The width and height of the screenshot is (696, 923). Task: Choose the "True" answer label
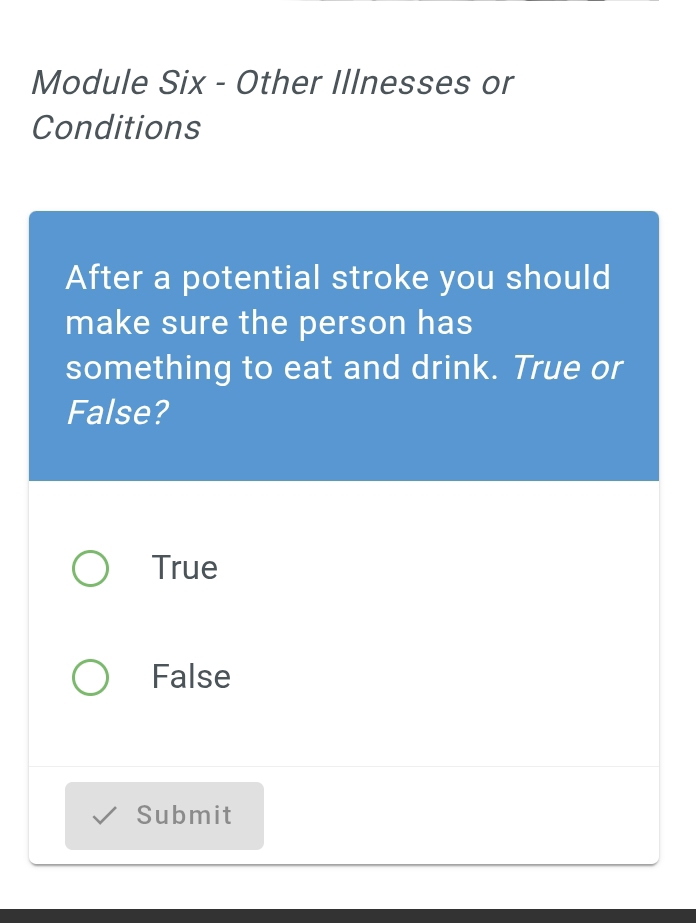pos(185,568)
